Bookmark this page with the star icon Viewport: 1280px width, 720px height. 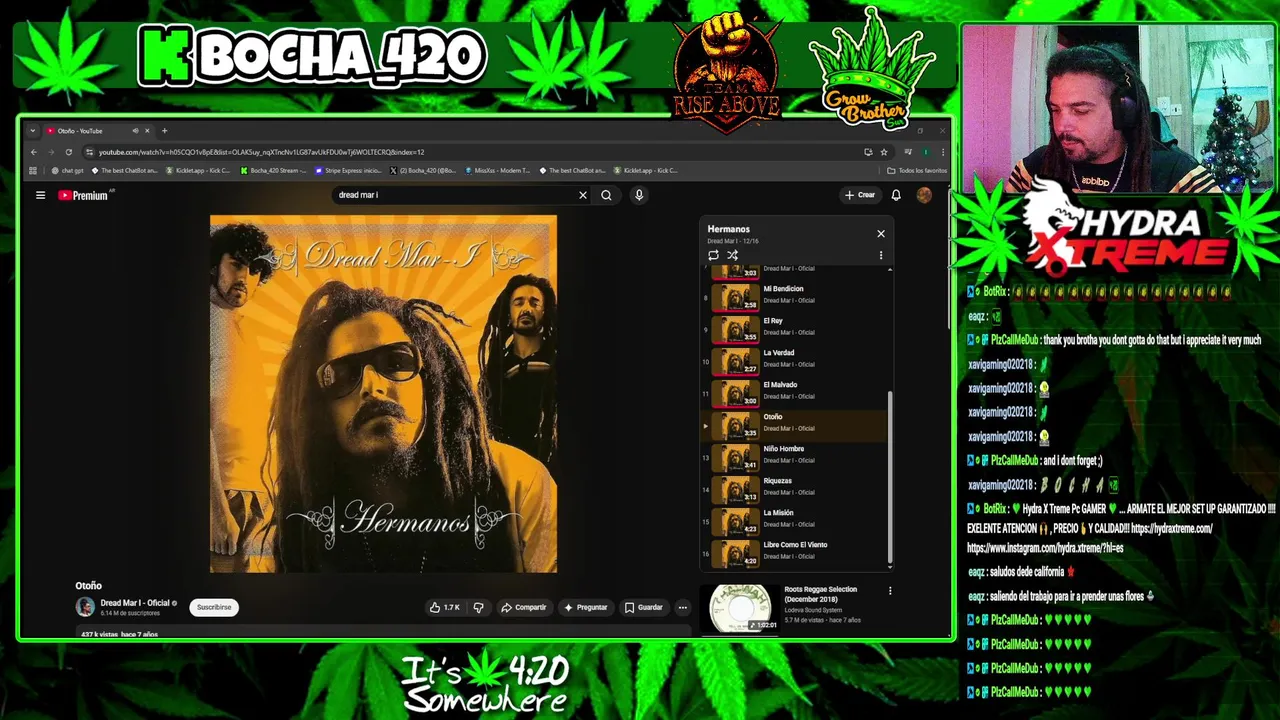[x=884, y=152]
